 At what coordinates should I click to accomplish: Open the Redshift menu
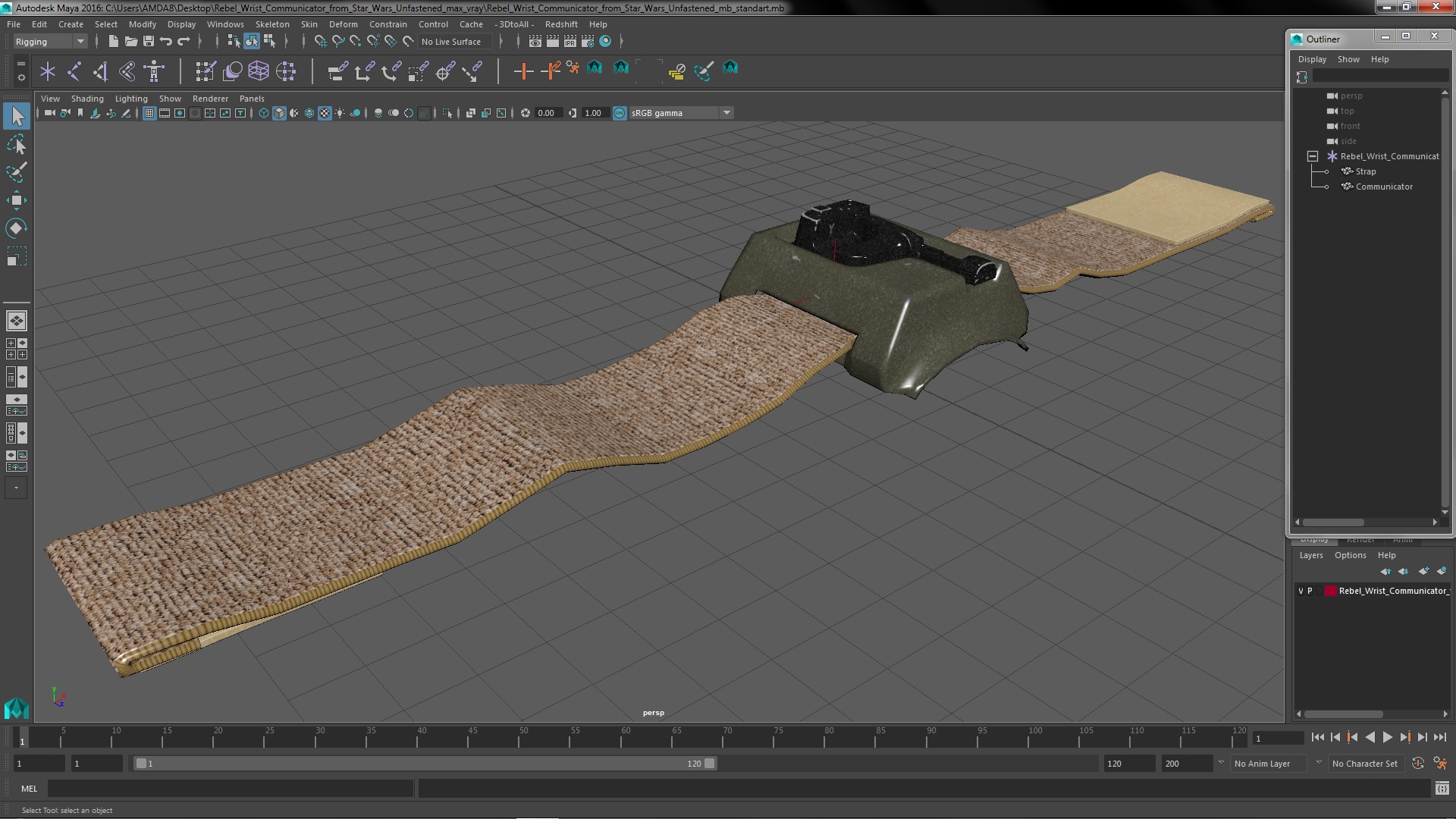tap(561, 24)
